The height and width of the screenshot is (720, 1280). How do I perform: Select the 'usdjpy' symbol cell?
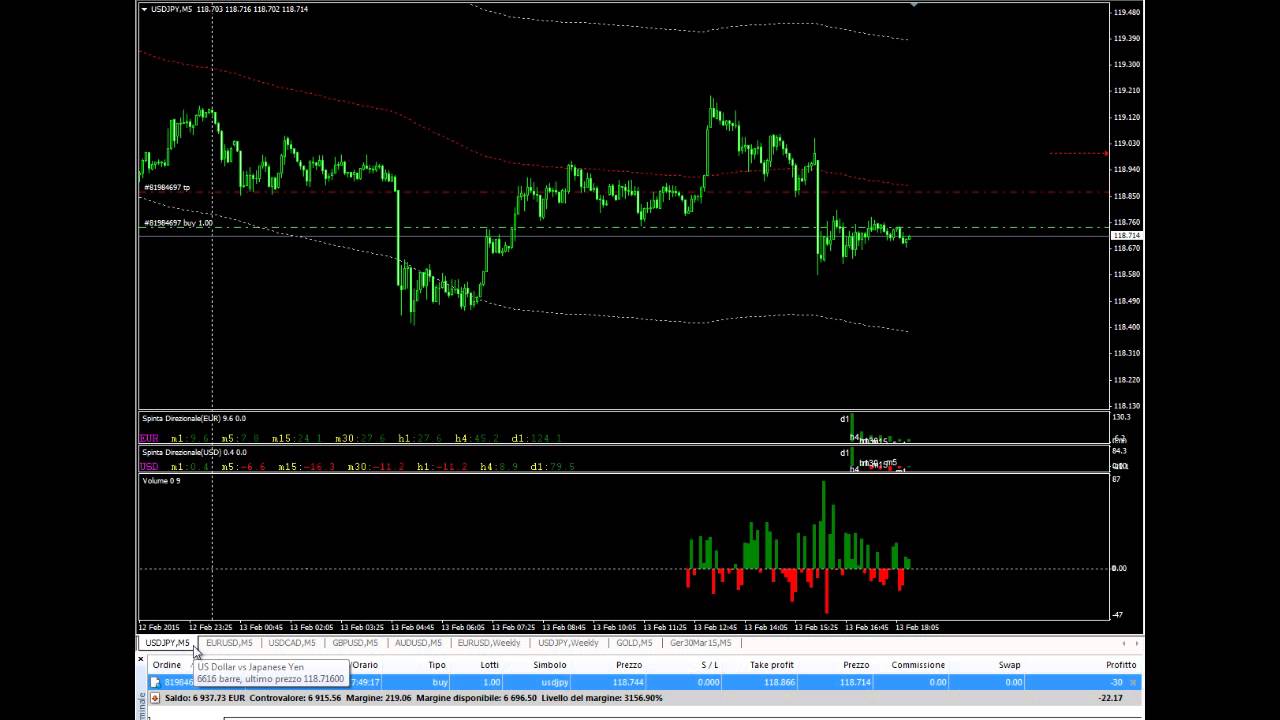[555, 682]
